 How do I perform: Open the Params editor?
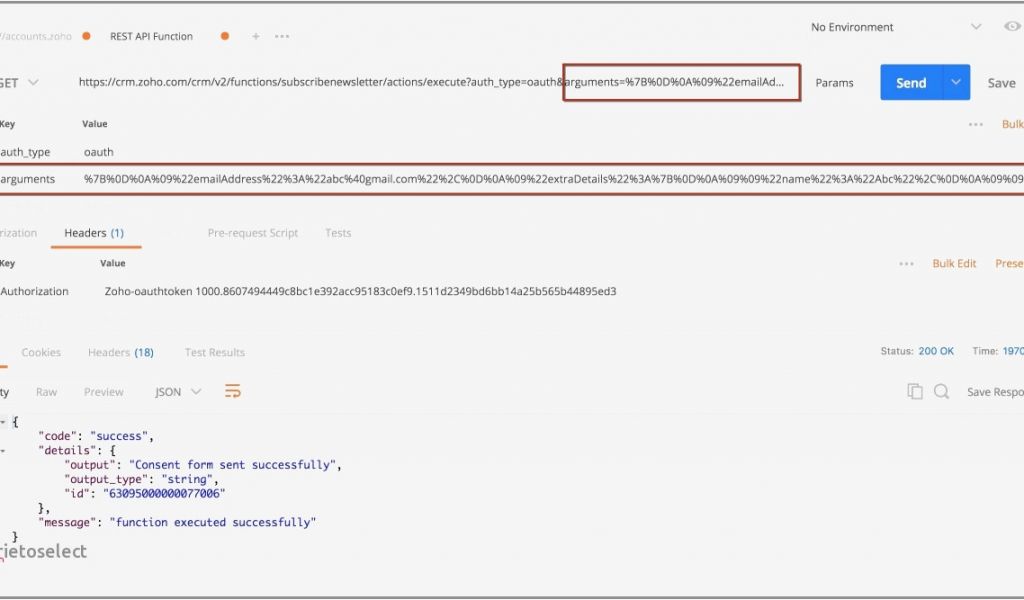[x=834, y=83]
